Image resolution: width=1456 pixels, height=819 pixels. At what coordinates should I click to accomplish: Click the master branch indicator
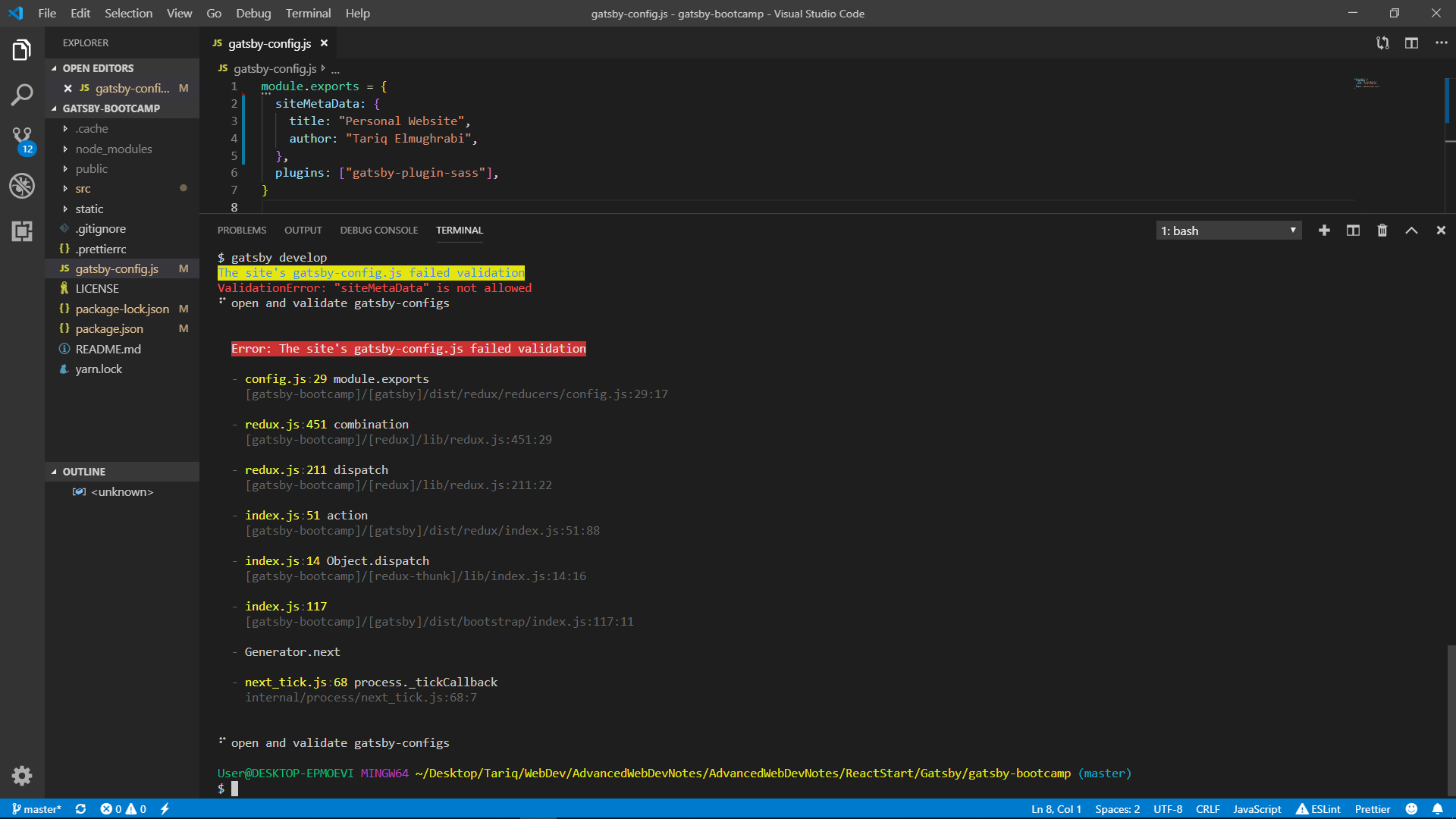(x=36, y=809)
